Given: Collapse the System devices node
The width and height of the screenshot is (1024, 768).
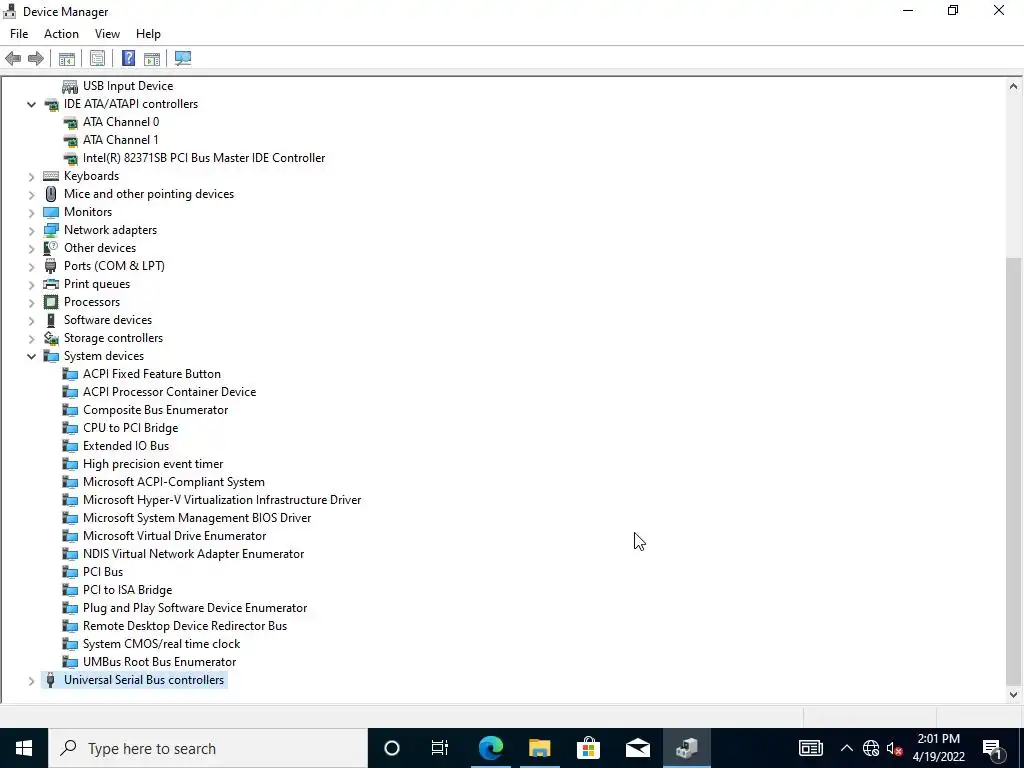Looking at the screenshot, I should [31, 356].
